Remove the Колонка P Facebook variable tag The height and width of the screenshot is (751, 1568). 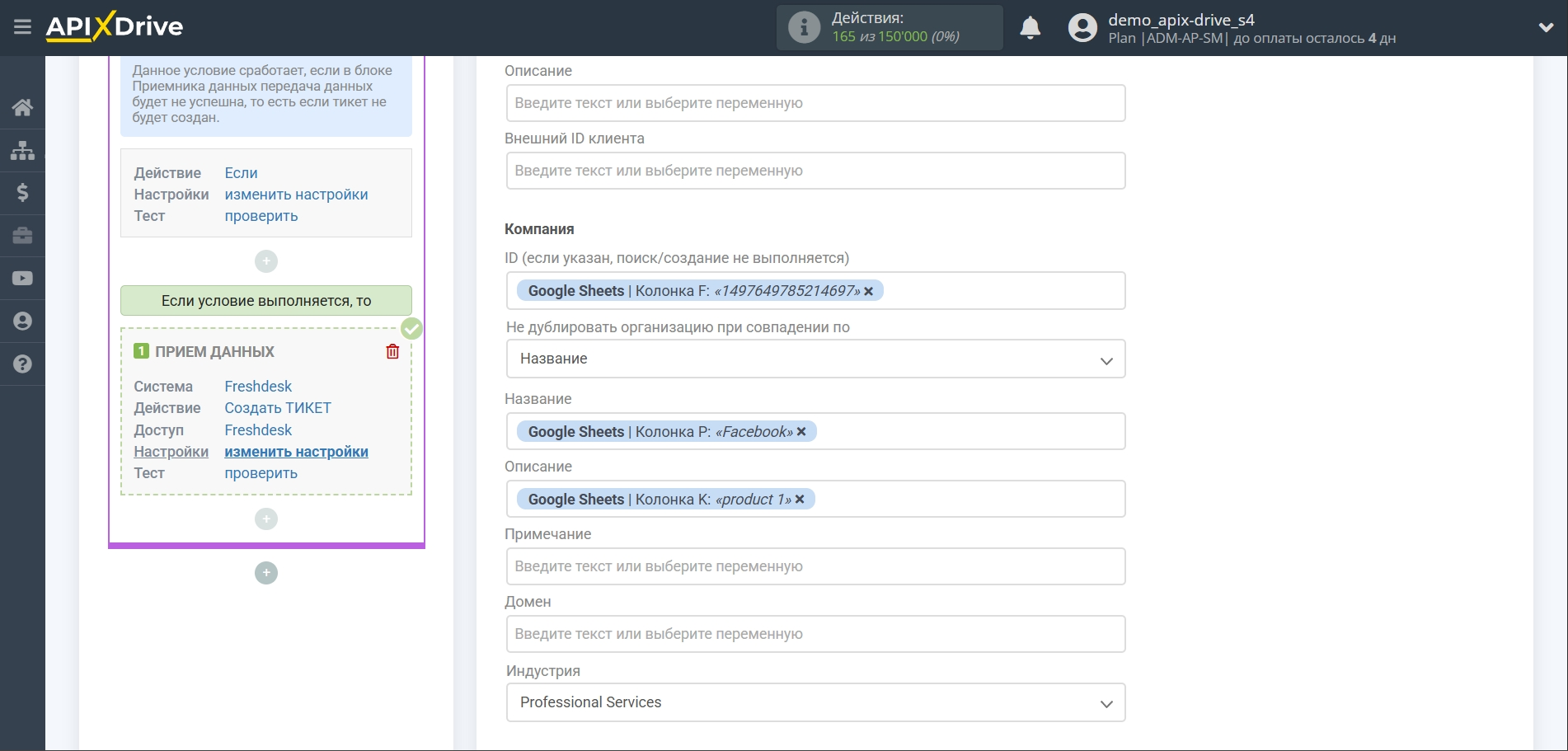(801, 432)
